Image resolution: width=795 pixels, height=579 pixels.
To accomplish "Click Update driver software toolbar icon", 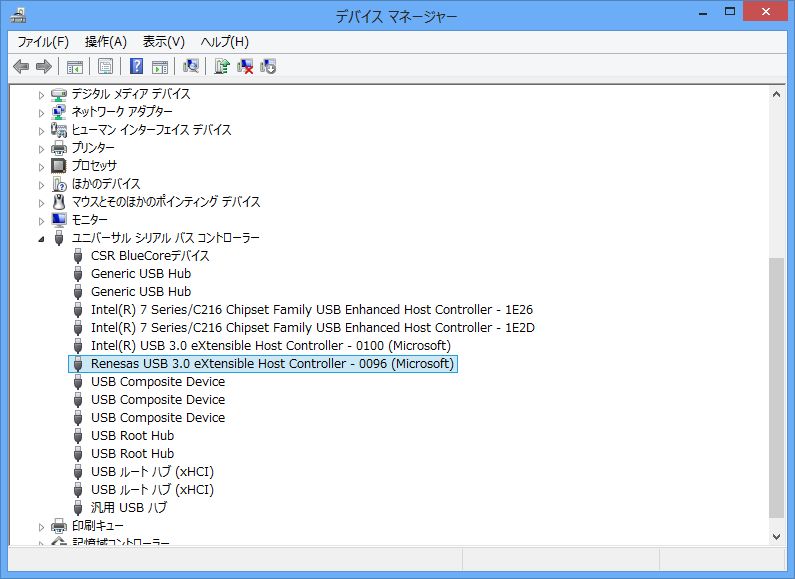I will (222, 66).
